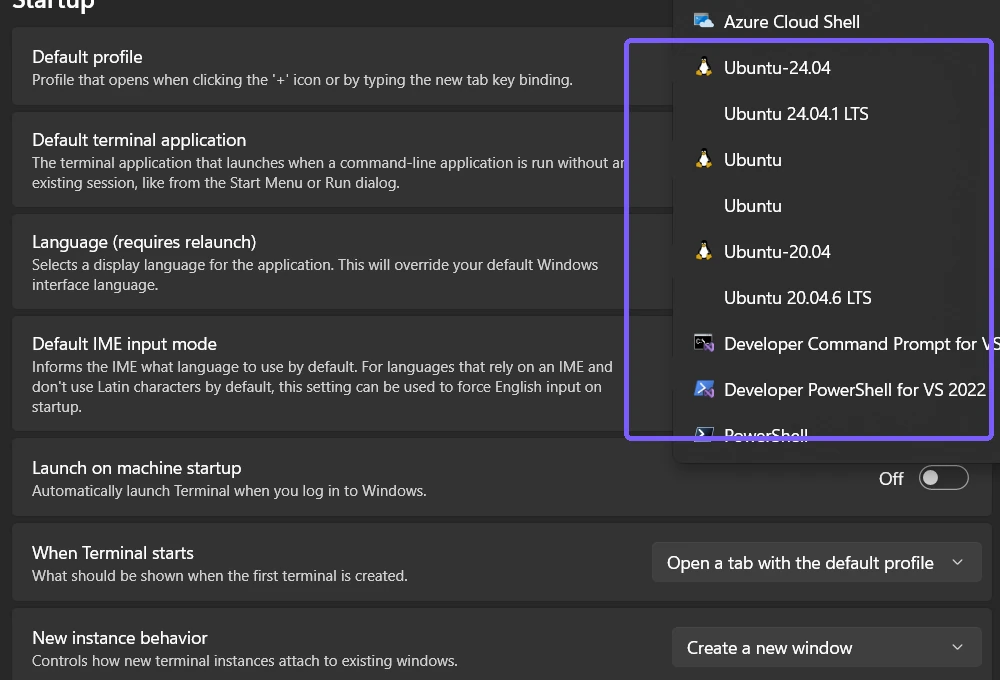Click the Default profile setting title

tap(87, 57)
